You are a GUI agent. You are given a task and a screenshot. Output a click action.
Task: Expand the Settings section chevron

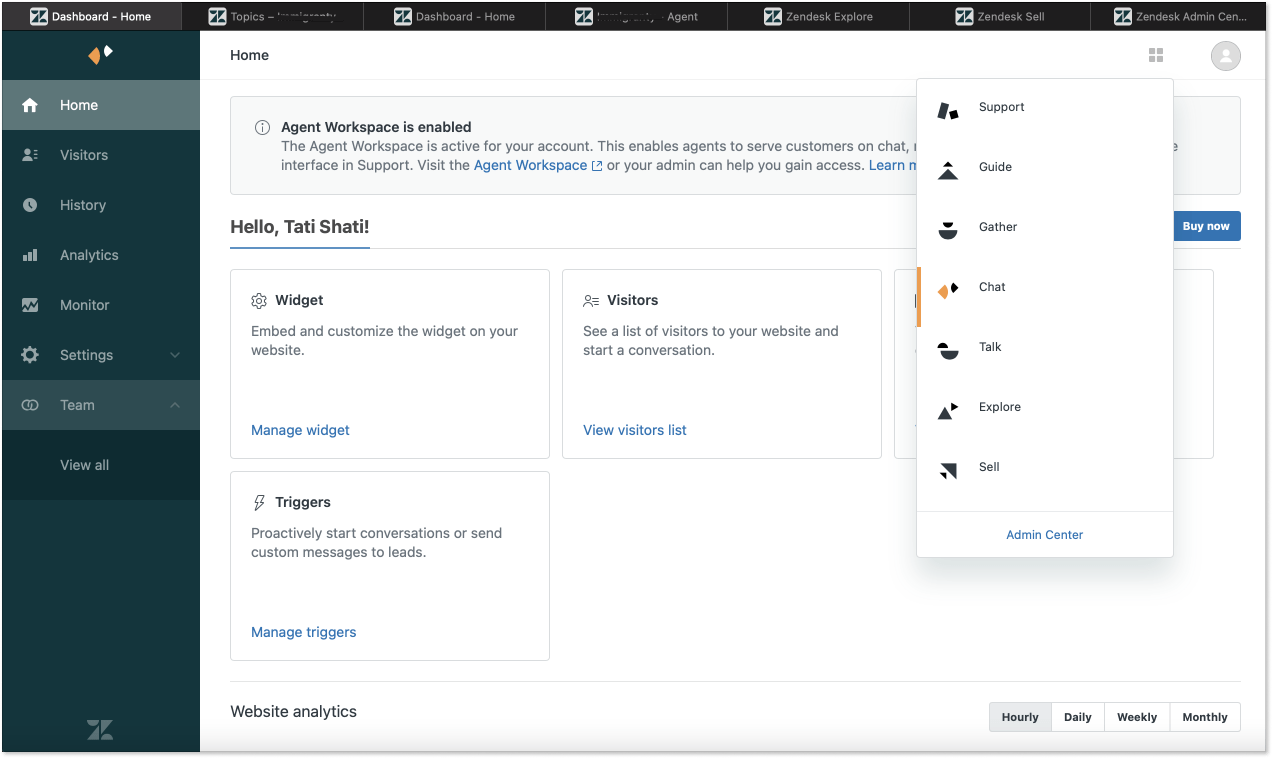click(175, 355)
